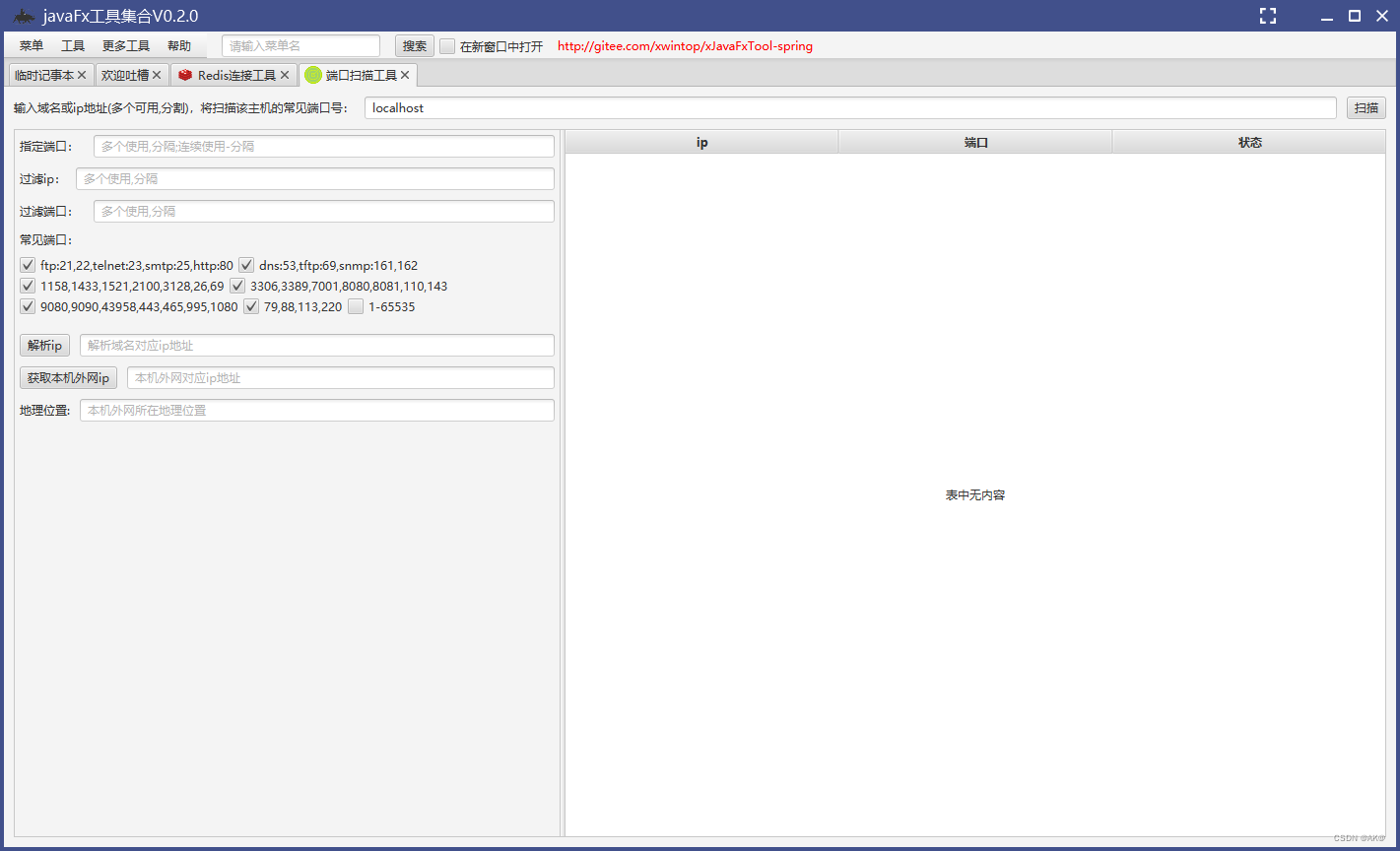Sort by the ip column header
The image size is (1400, 851).
pos(702,143)
